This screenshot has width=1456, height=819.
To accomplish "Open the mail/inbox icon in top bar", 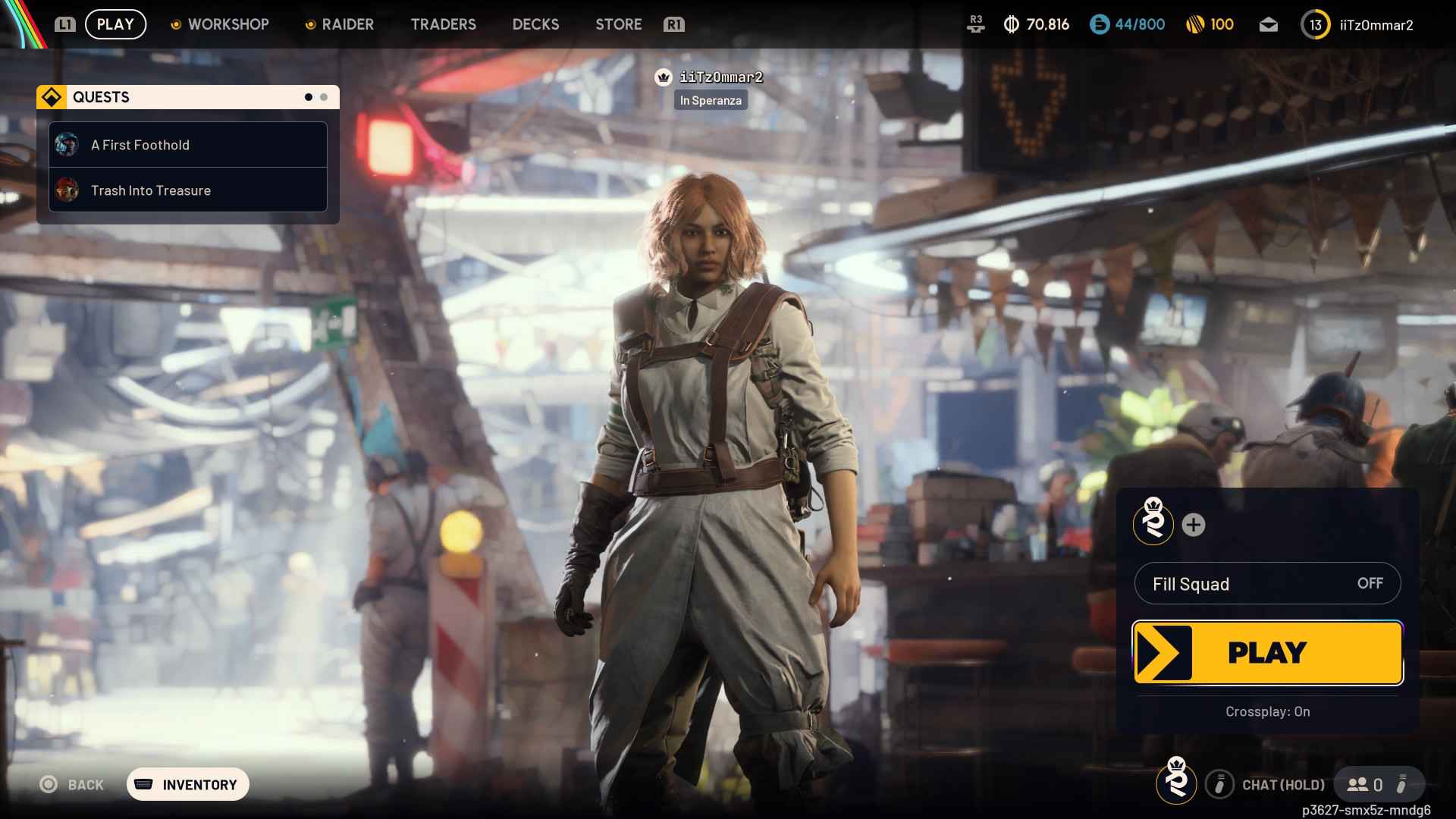I will click(x=1267, y=24).
